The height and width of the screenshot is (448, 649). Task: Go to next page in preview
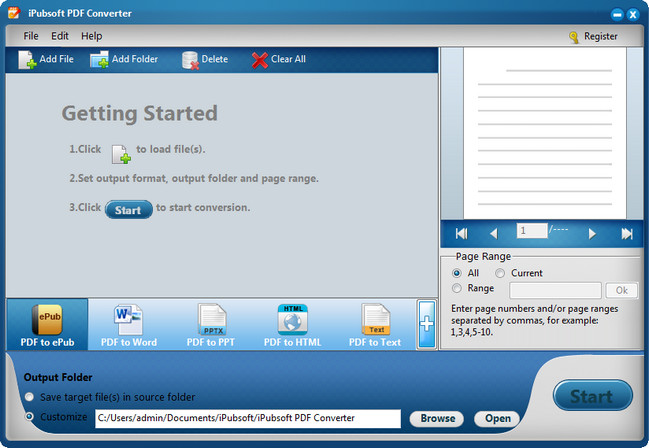coord(592,233)
